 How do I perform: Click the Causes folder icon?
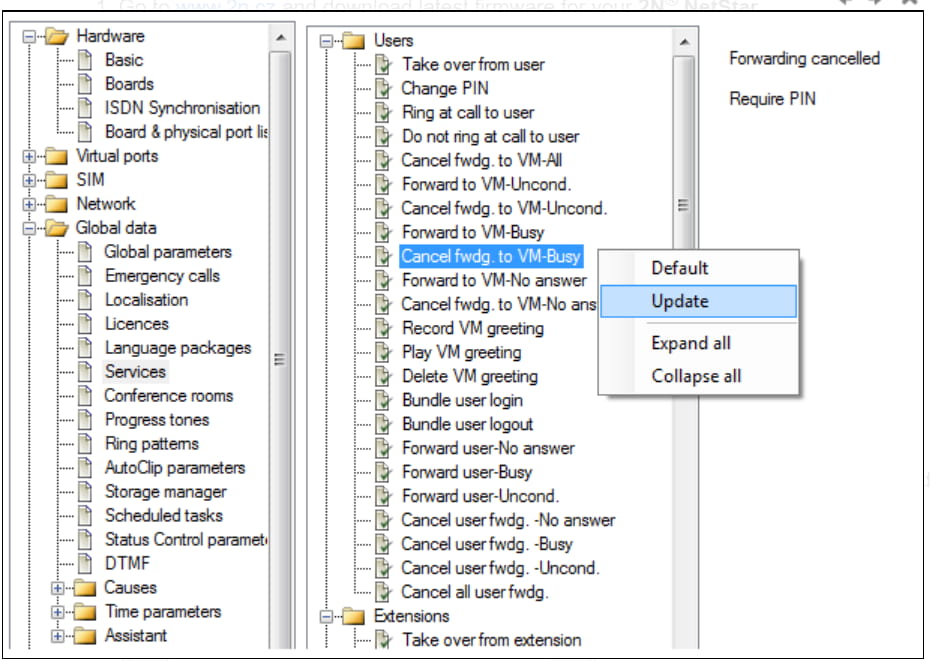tap(85, 588)
